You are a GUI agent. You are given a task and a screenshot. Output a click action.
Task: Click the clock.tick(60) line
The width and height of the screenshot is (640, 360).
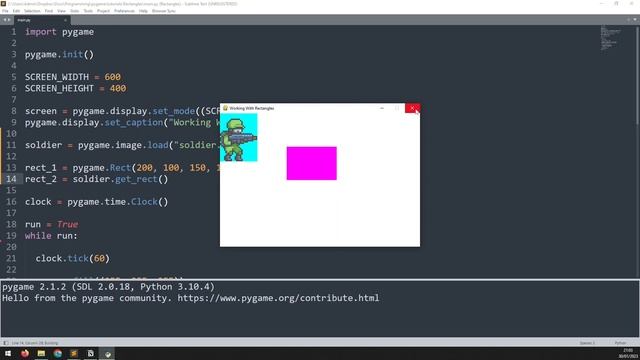tap(73, 258)
